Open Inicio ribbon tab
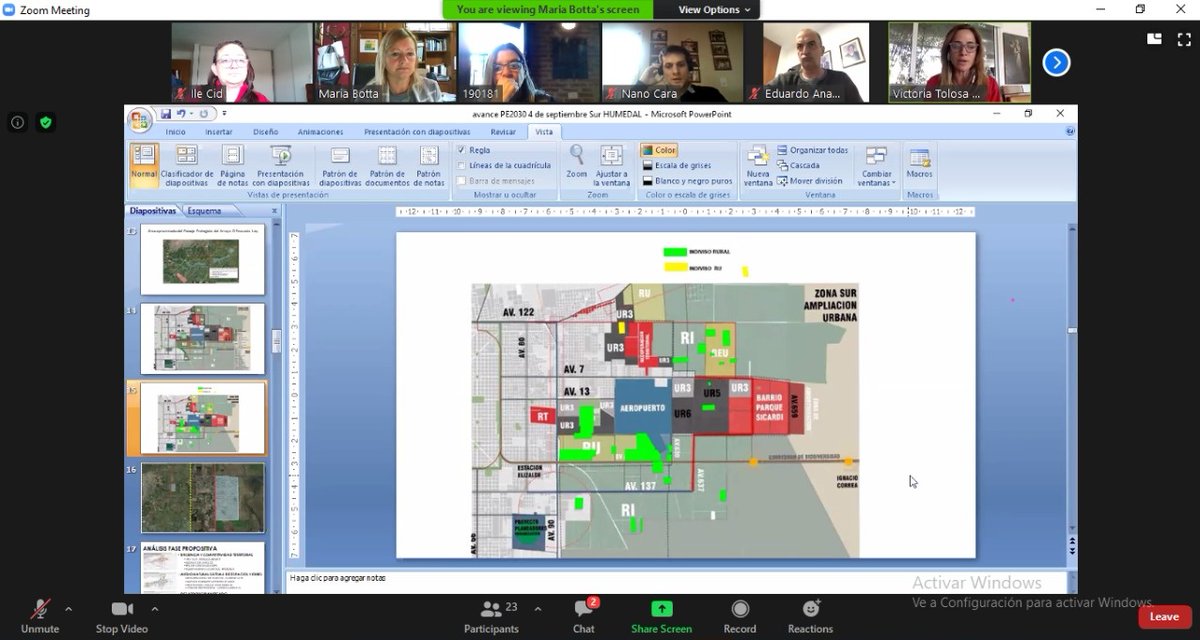 click(176, 131)
